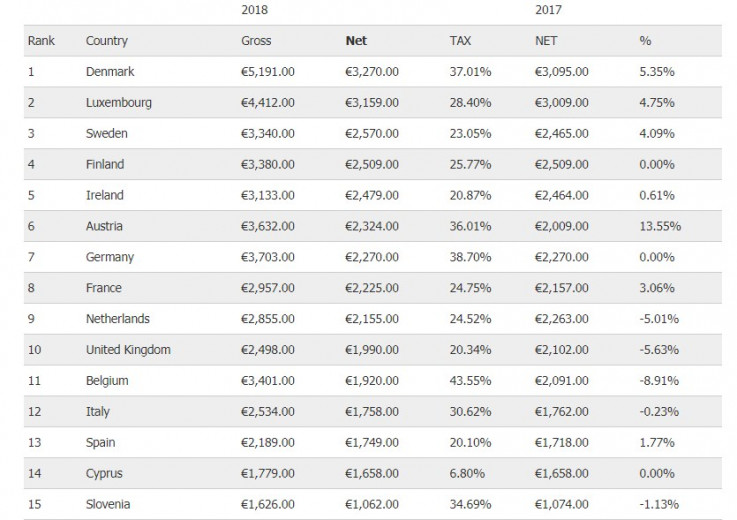Screen dimensions: 737x520
Task: Select the Luxembourg country cell
Action: coord(118,103)
